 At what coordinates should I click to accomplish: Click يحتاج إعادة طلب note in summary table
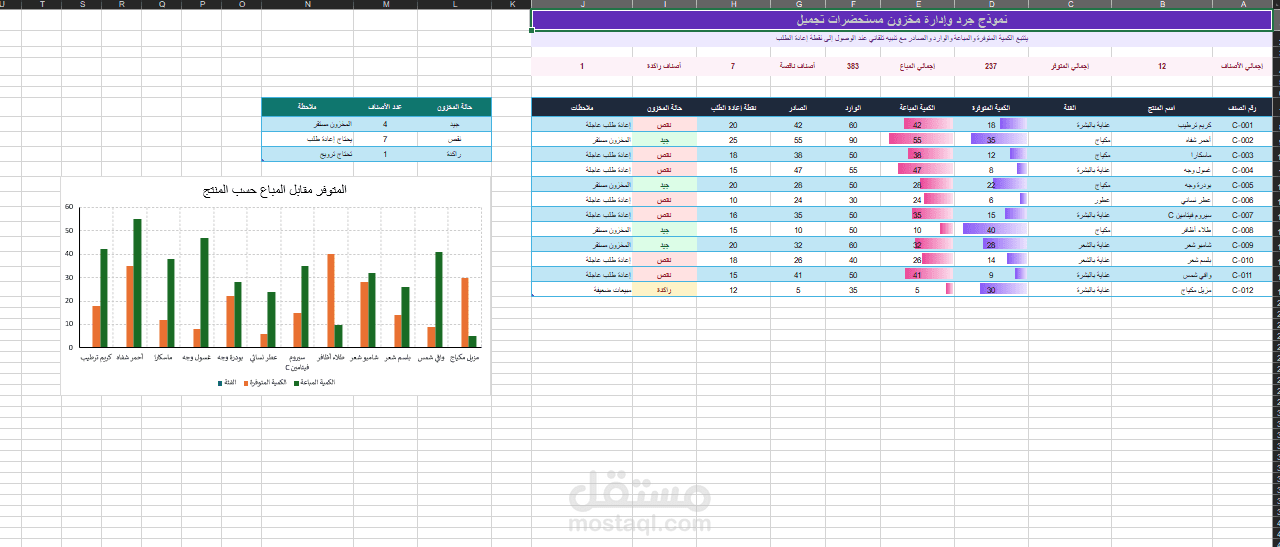click(307, 139)
